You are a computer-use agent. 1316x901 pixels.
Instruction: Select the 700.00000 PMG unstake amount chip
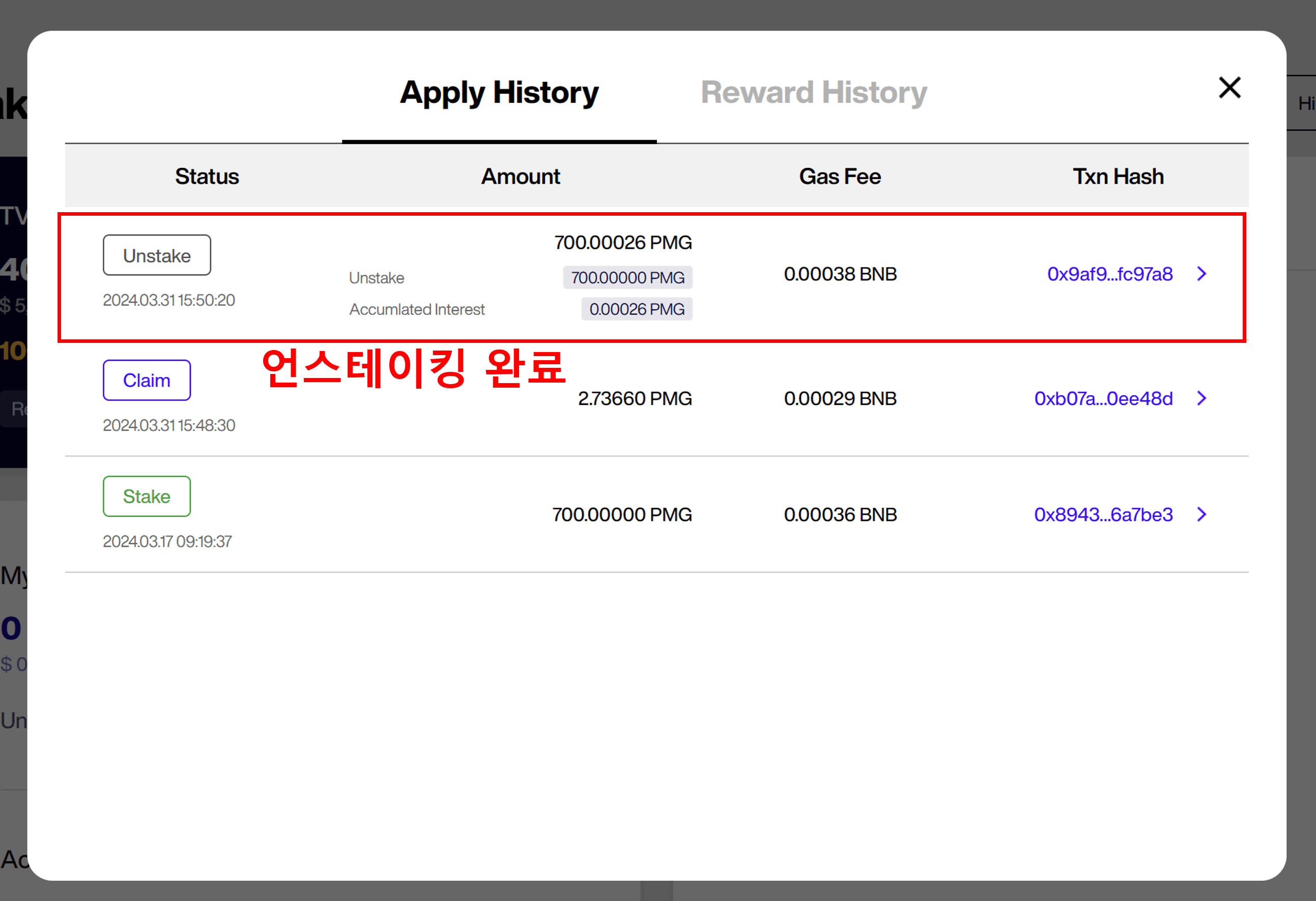(627, 277)
